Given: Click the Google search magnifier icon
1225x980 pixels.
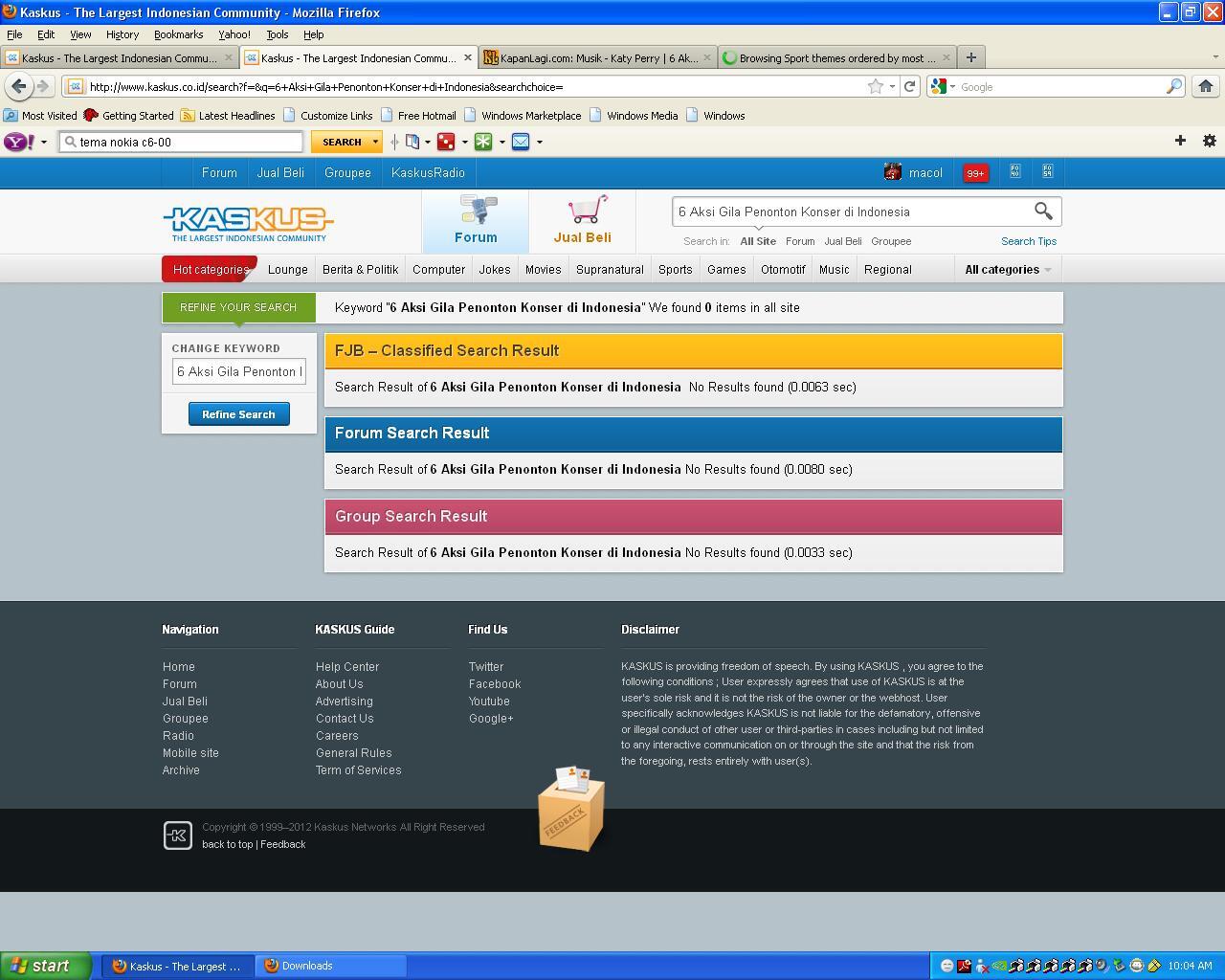Looking at the screenshot, I should (x=1173, y=86).
